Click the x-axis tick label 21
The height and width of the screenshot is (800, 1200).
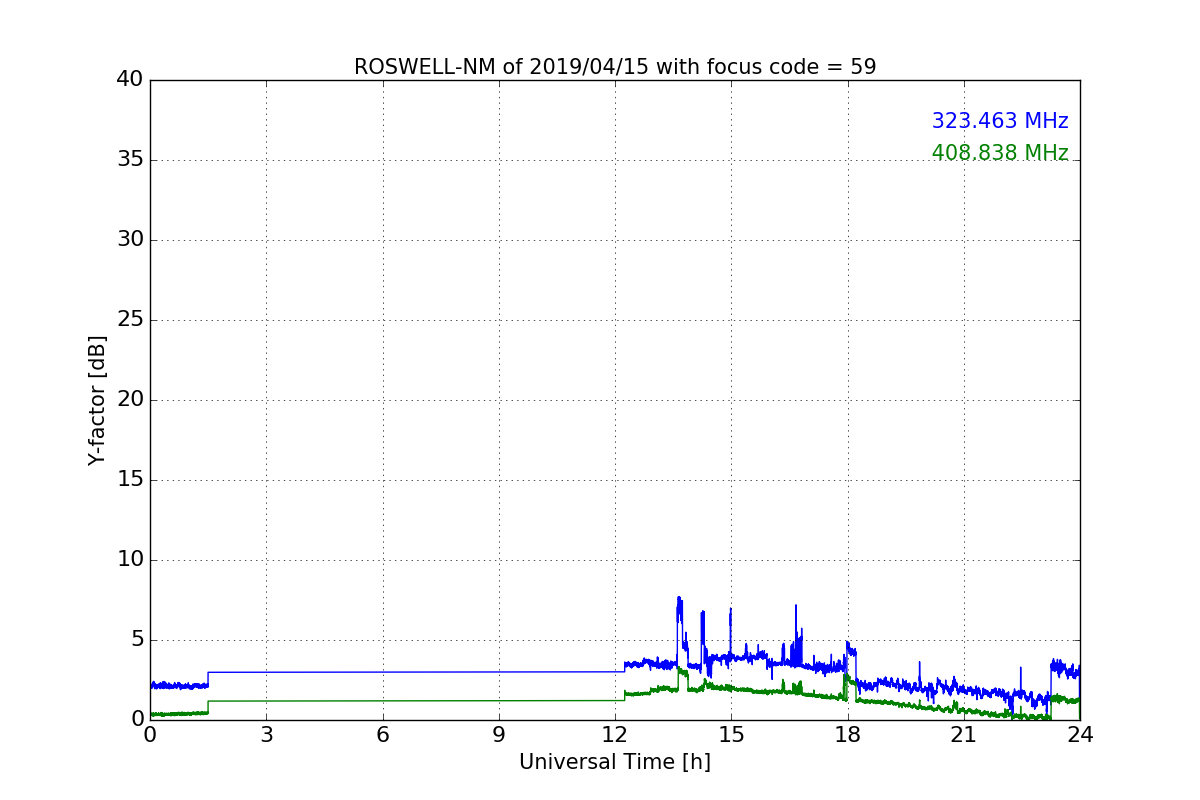pyautogui.click(x=964, y=735)
